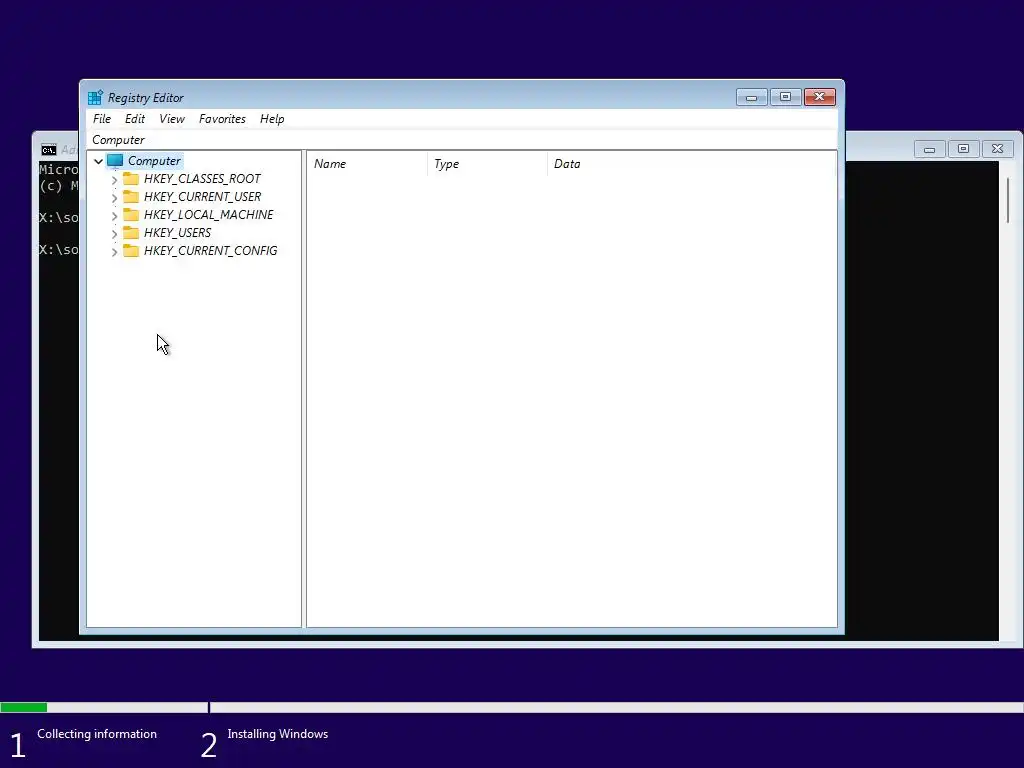
Task: Maximize the Command Prompt window
Action: pyautogui.click(x=963, y=149)
